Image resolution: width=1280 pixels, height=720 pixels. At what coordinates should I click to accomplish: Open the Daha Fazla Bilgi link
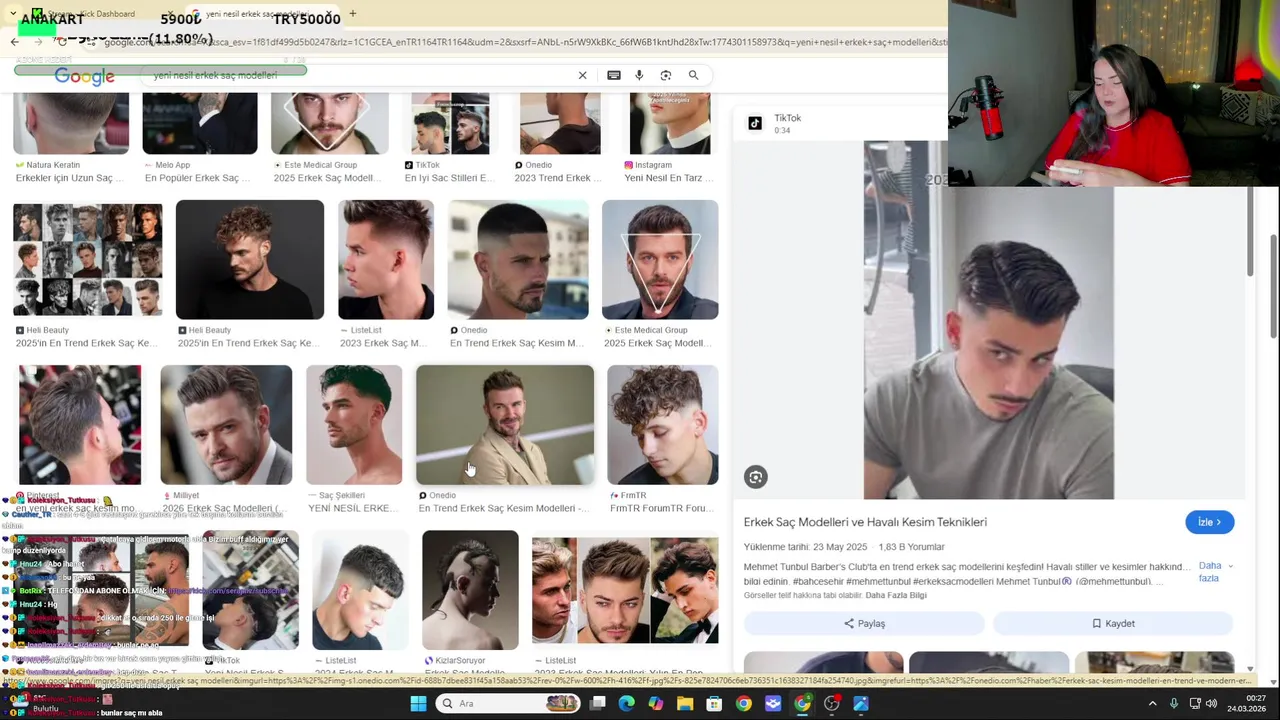[x=896, y=595]
